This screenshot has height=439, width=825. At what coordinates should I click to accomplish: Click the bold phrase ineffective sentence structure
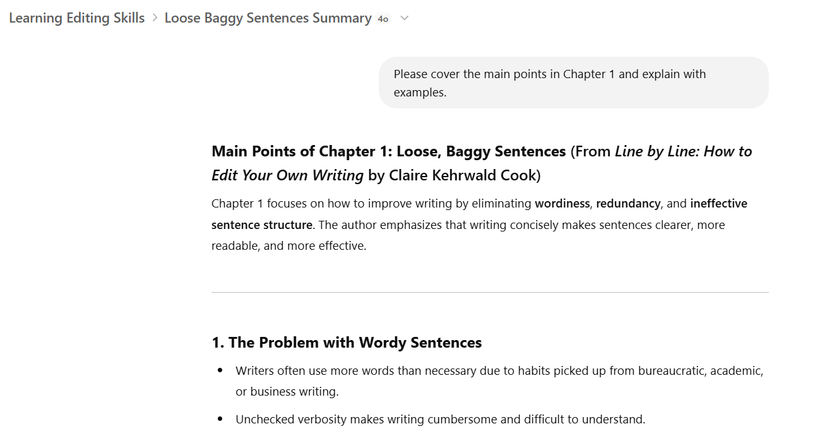(261, 224)
